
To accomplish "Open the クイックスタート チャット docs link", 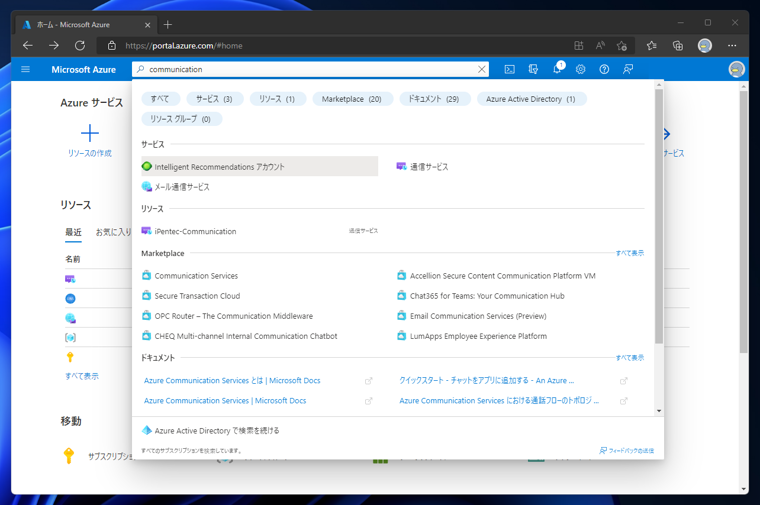I will (x=487, y=380).
